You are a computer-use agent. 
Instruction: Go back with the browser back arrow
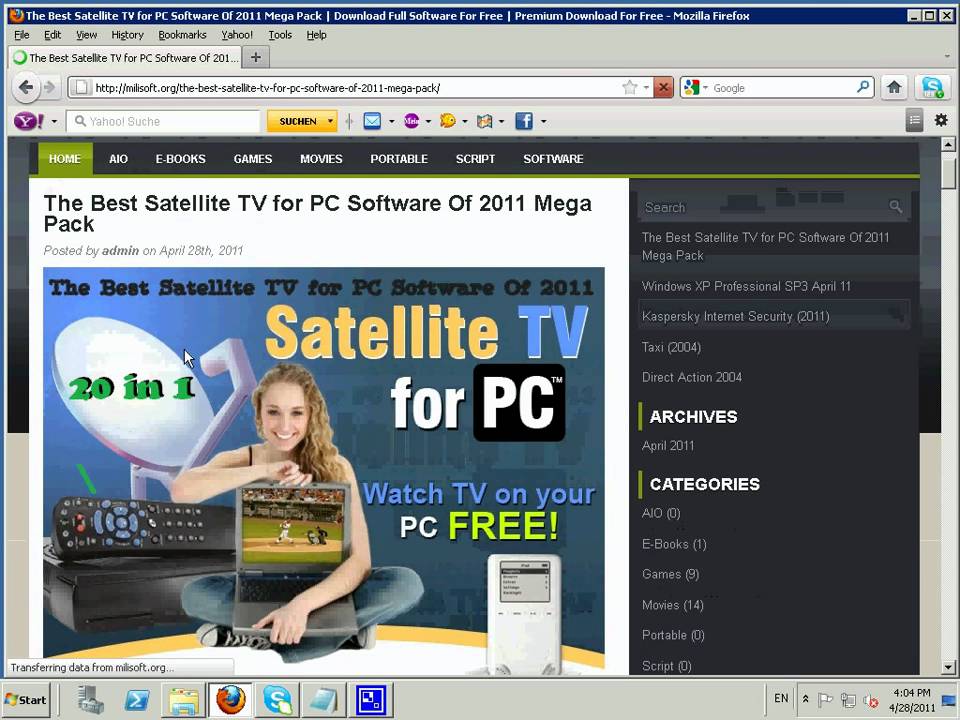[x=26, y=88]
